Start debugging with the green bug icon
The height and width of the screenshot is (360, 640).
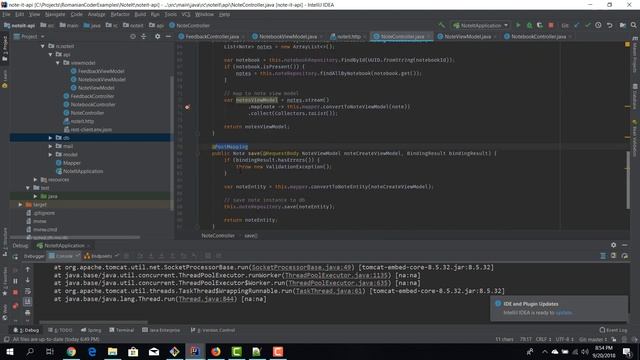[x=529, y=25]
